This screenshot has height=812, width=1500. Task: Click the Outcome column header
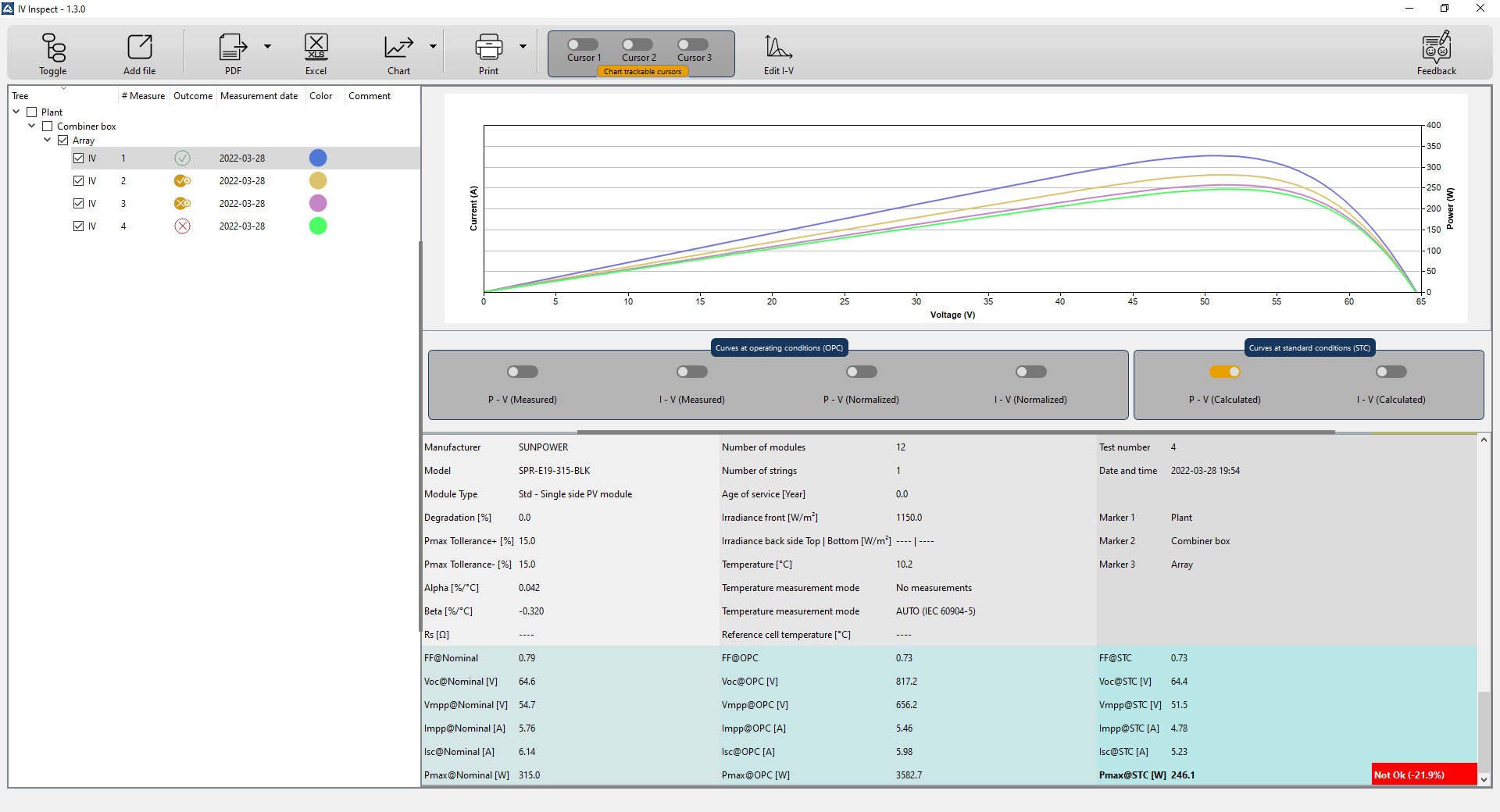192,96
